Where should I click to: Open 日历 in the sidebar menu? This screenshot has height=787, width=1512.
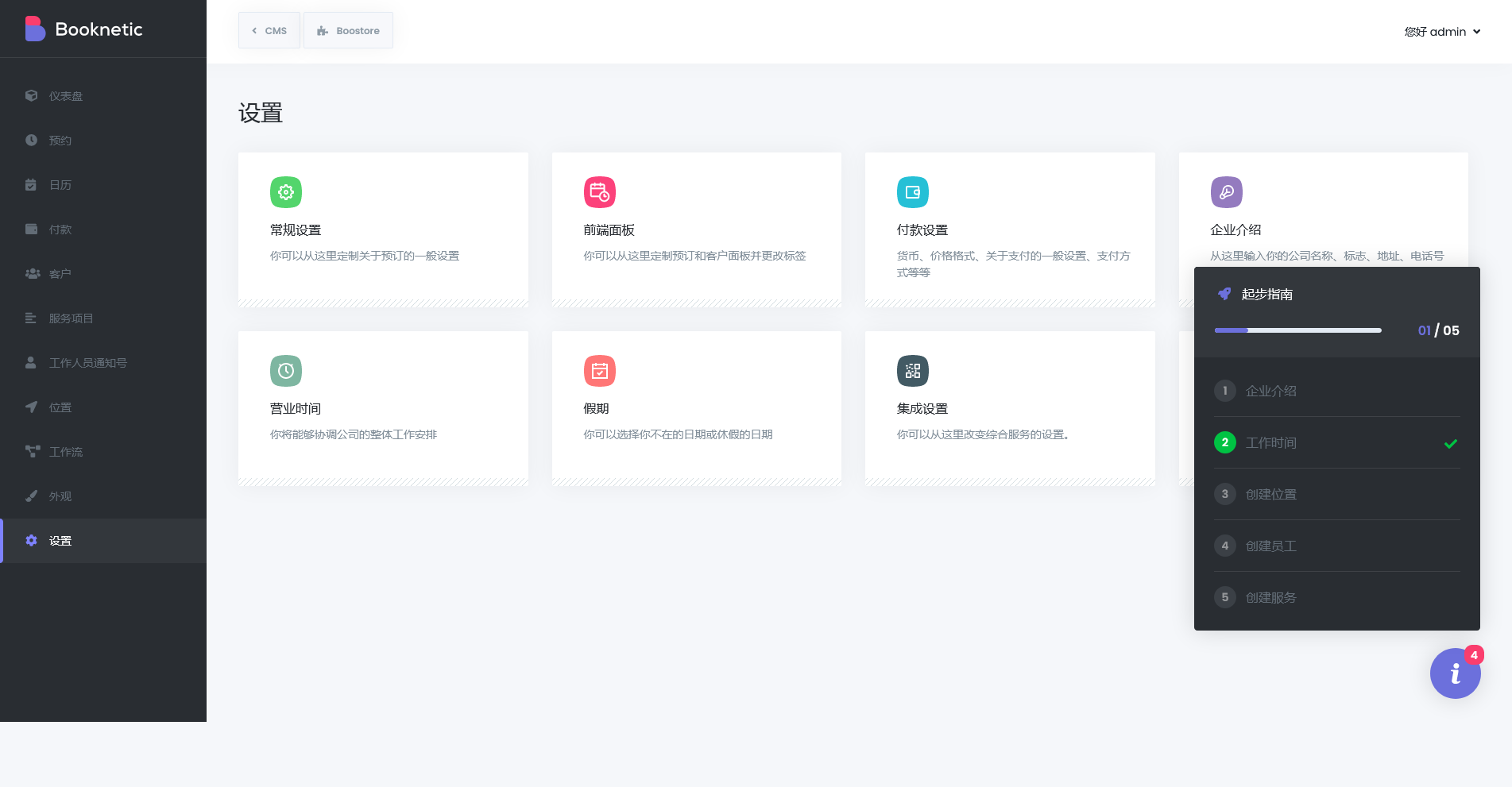click(x=60, y=185)
